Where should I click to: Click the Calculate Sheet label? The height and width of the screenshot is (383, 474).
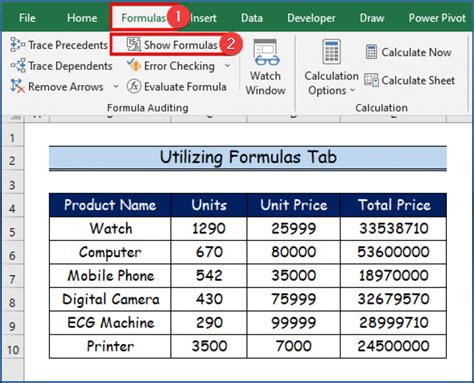tap(418, 80)
